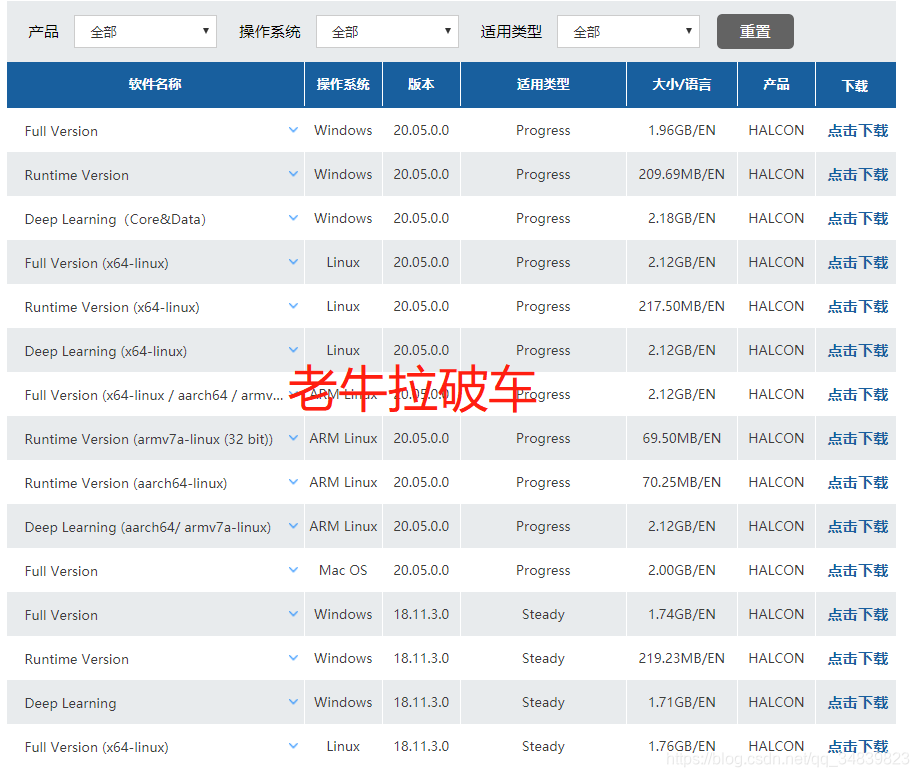Click the "70.25MB/EN" size cell
919x777 pixels.
(x=682, y=482)
